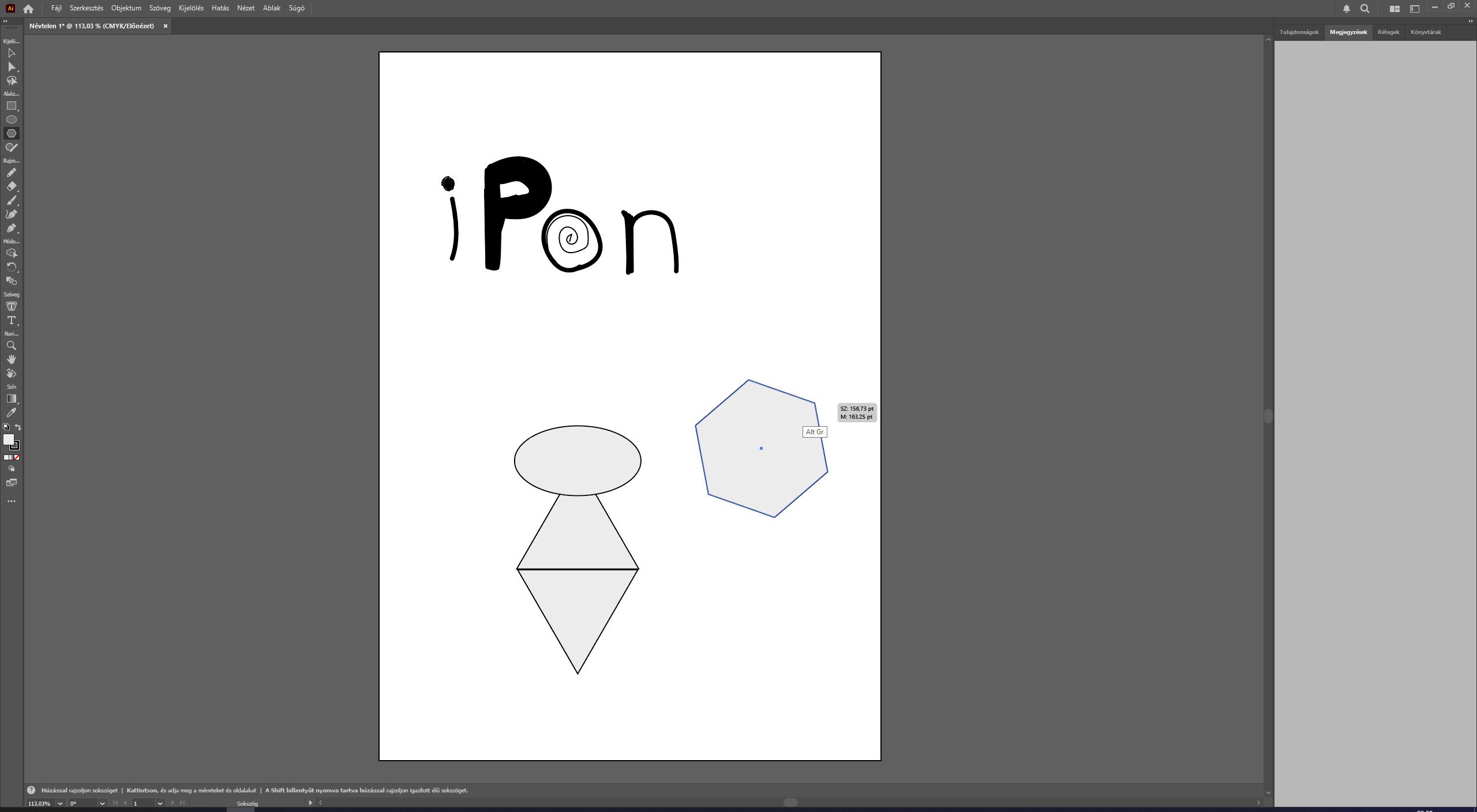Viewport: 1477px width, 812px height.
Task: Open the Fájl menu
Action: pyautogui.click(x=56, y=8)
